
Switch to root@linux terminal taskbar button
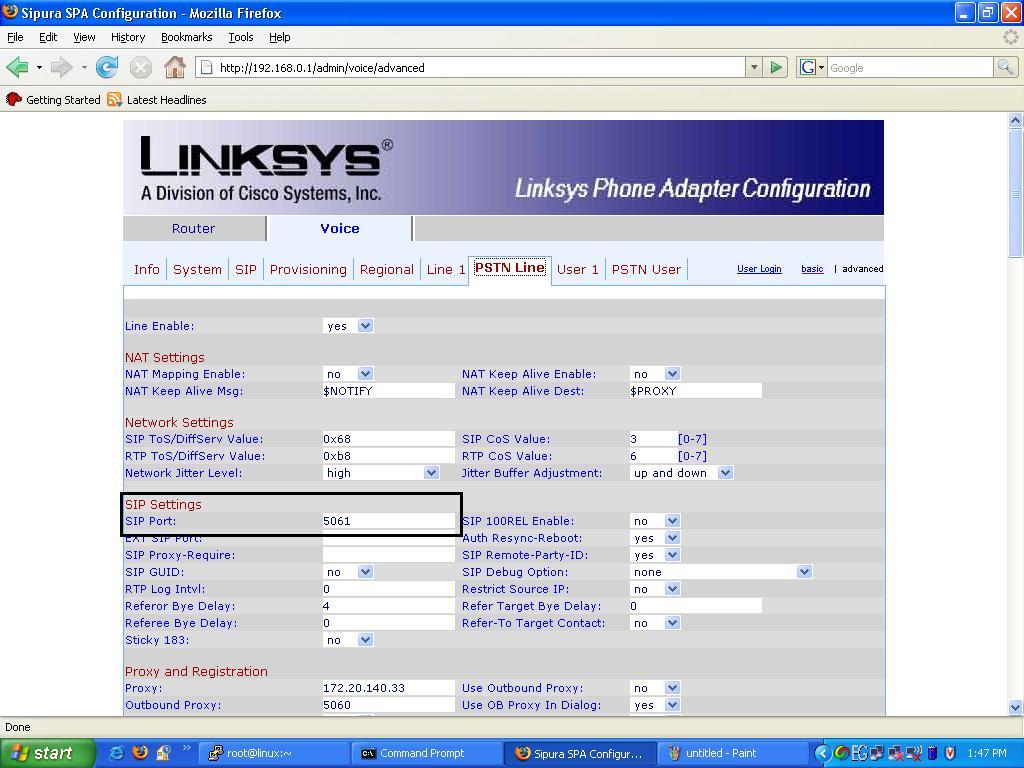point(273,754)
